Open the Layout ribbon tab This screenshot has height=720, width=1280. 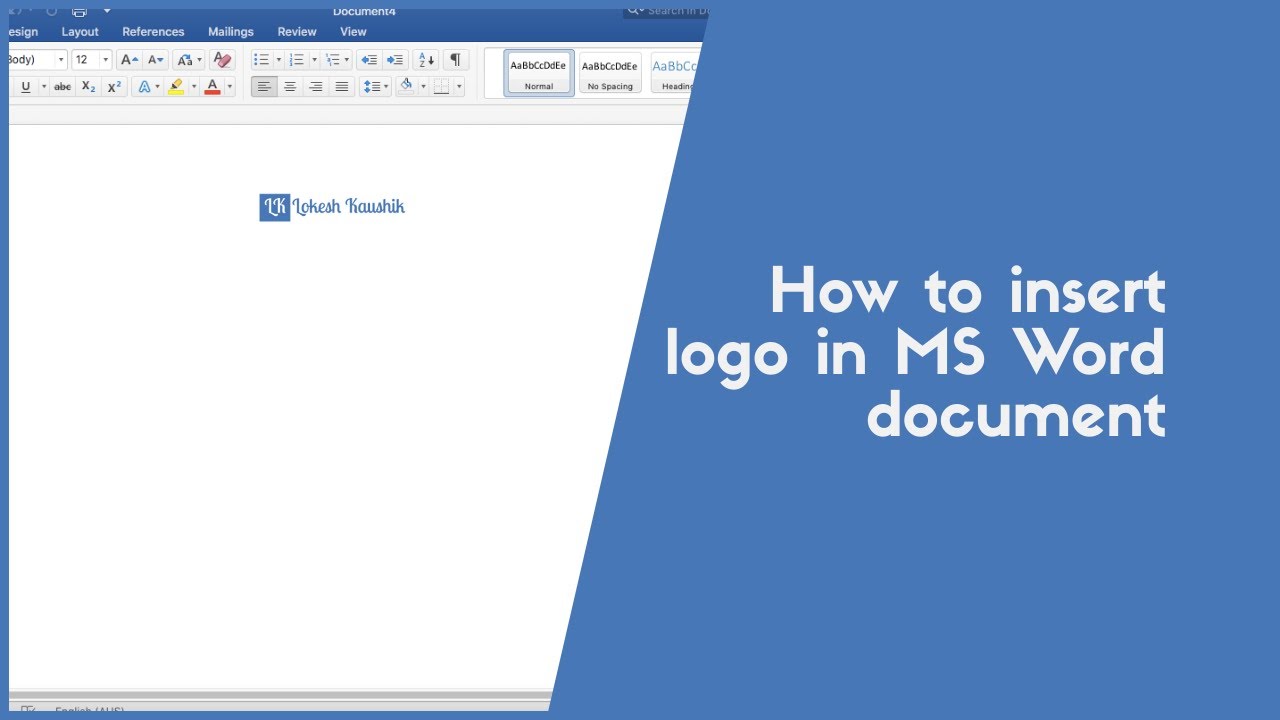click(x=80, y=32)
